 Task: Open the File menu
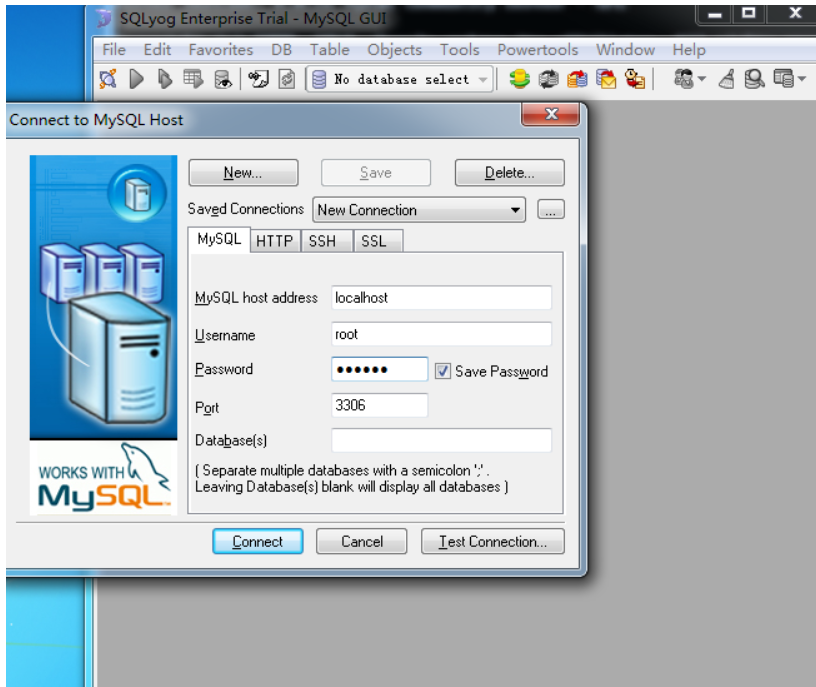coord(114,50)
